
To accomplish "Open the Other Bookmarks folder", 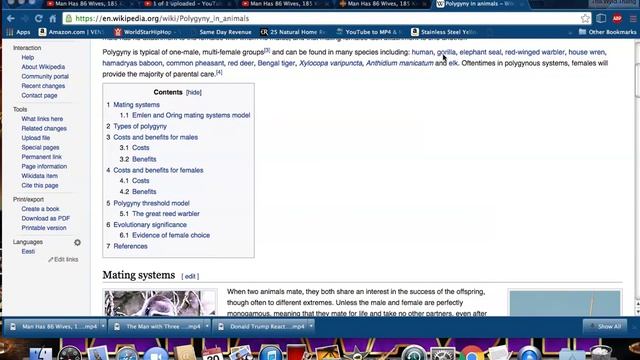I will coord(607,32).
